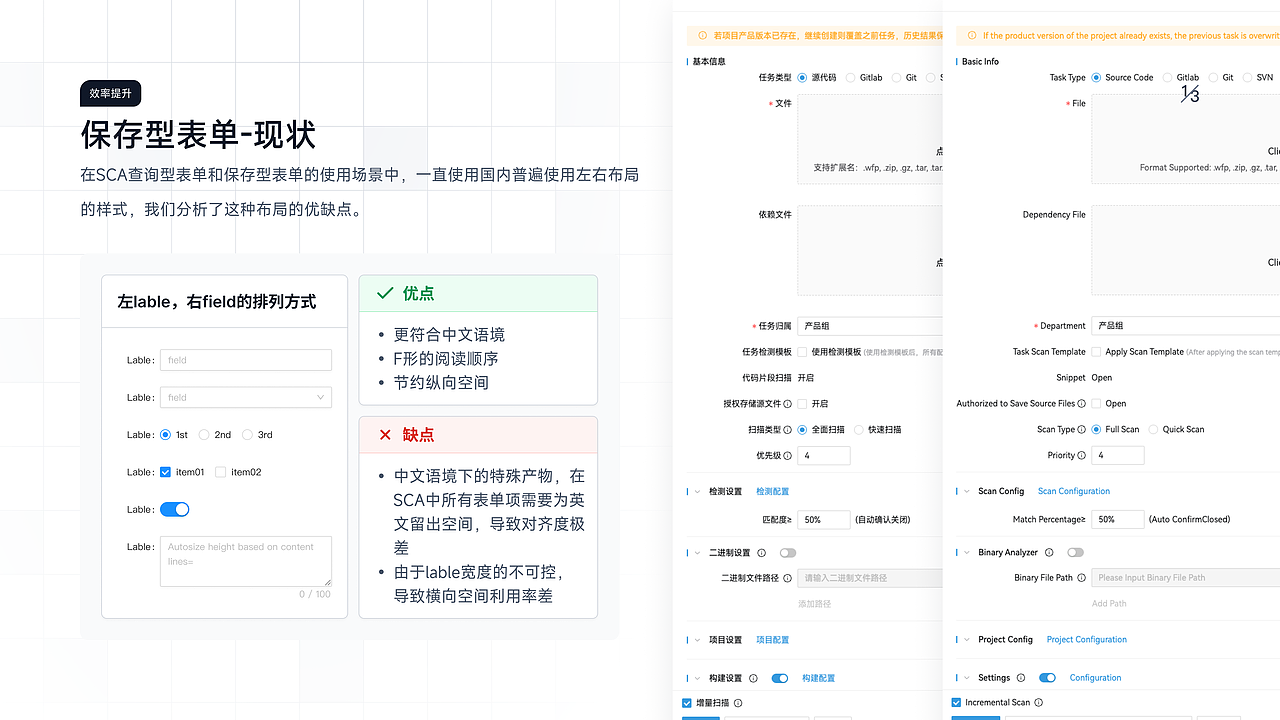Collapse the Project Config section

coord(967,640)
